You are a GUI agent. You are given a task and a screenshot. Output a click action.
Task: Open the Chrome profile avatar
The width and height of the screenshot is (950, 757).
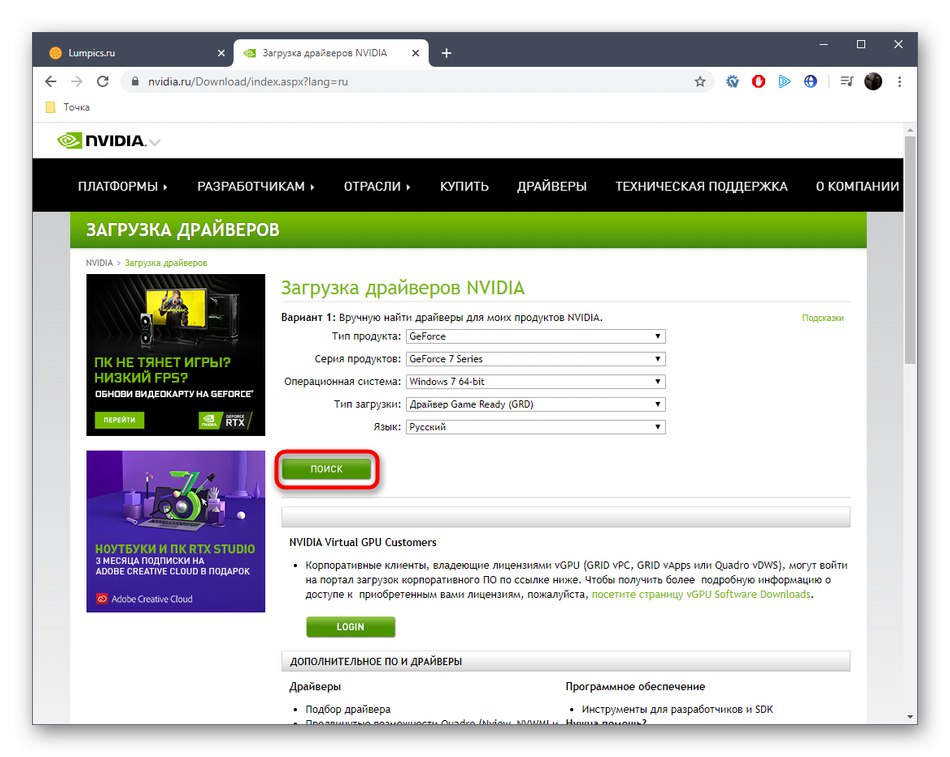pos(873,81)
